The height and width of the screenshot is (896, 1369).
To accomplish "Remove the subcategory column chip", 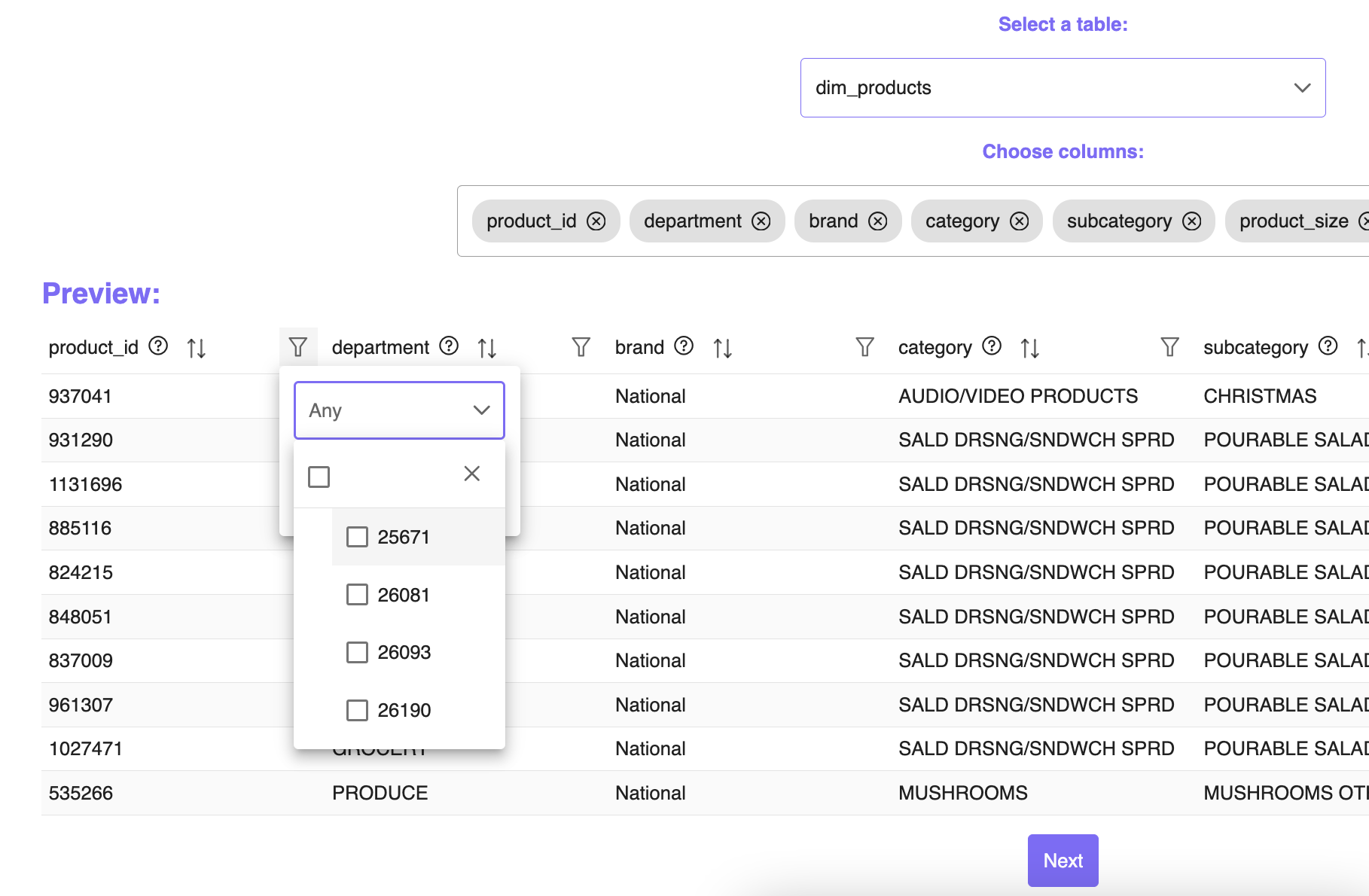I will (x=1191, y=221).
